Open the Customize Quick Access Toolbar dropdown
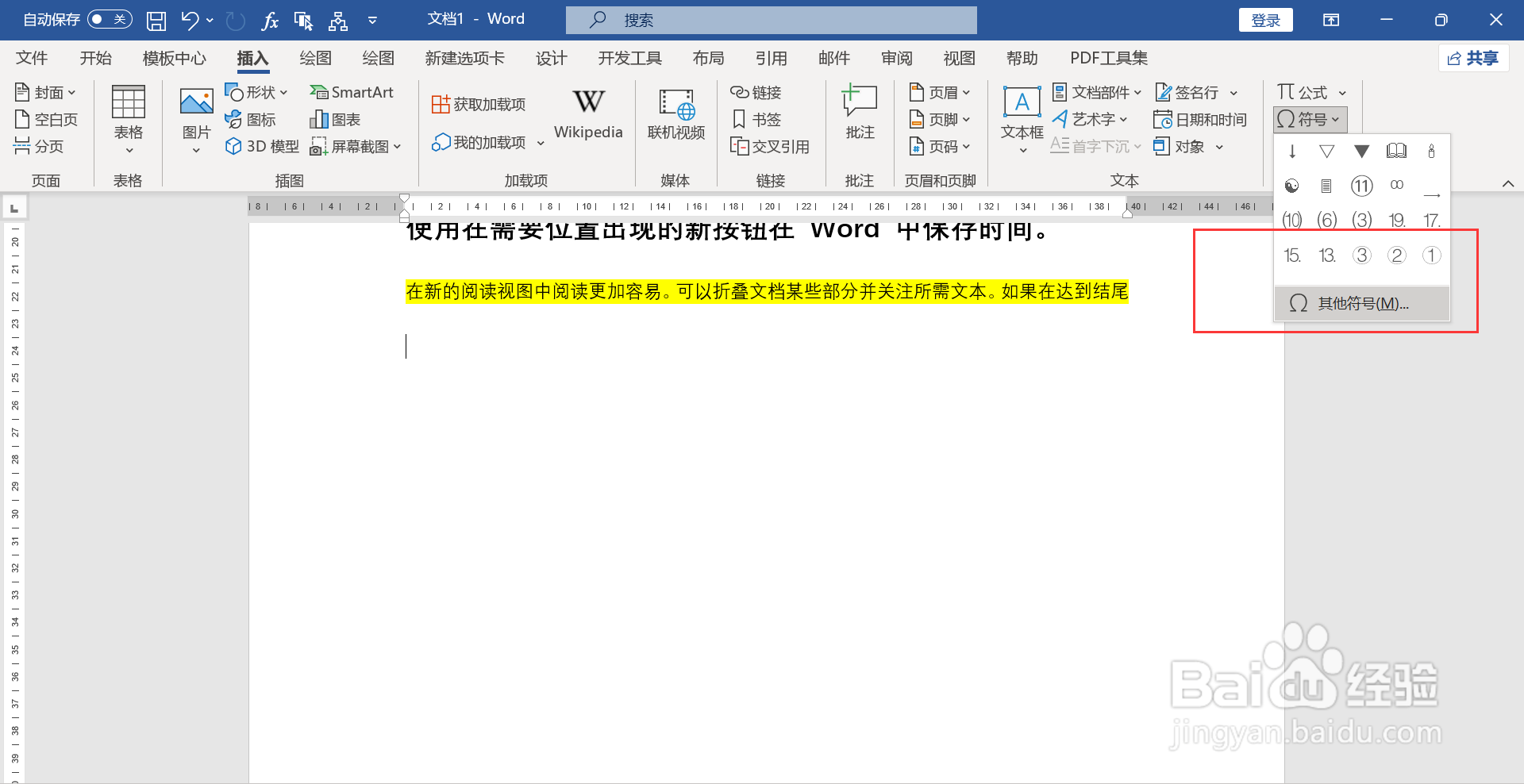Image resolution: width=1524 pixels, height=784 pixels. click(x=372, y=21)
